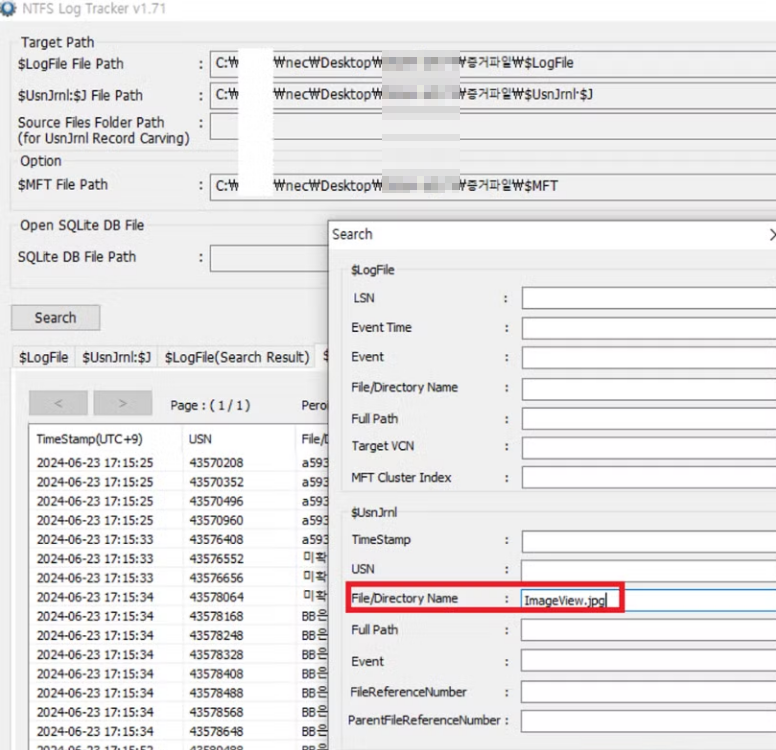Screen dimensions: 776x750
Task: Click the $UsnJrnl TimeStamp field
Action: coord(649,541)
